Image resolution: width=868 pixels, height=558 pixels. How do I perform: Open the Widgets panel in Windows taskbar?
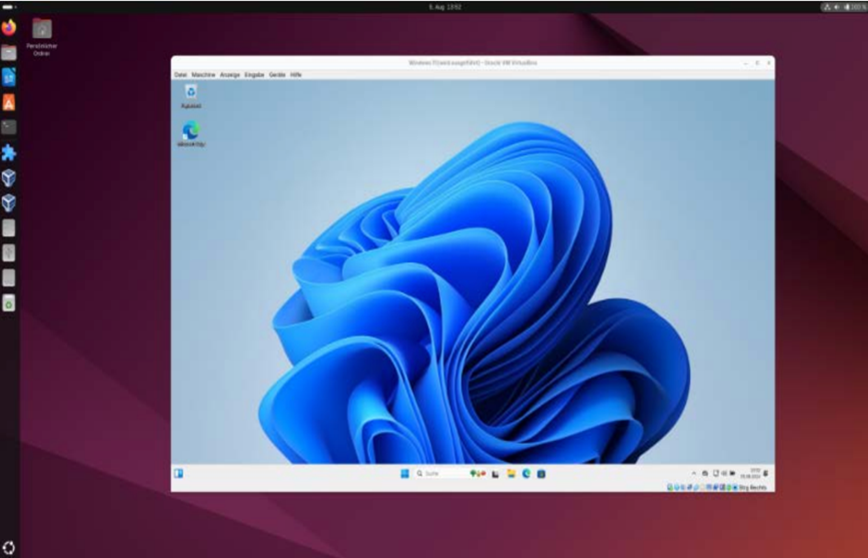tap(178, 473)
